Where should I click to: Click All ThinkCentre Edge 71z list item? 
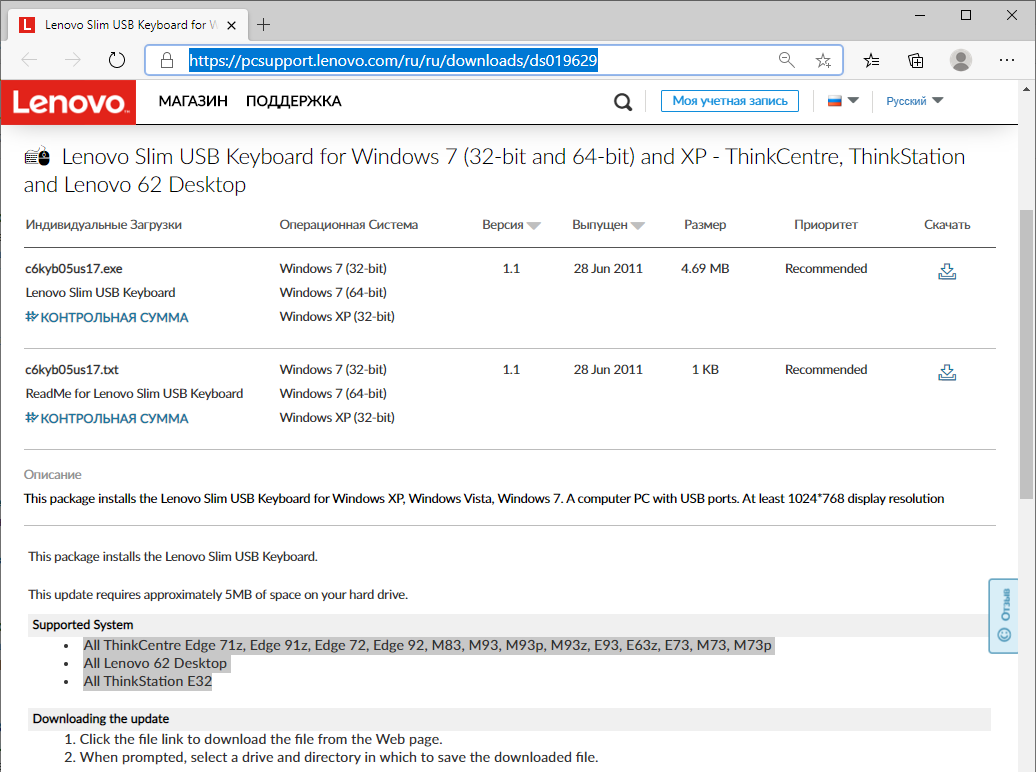[x=427, y=645]
